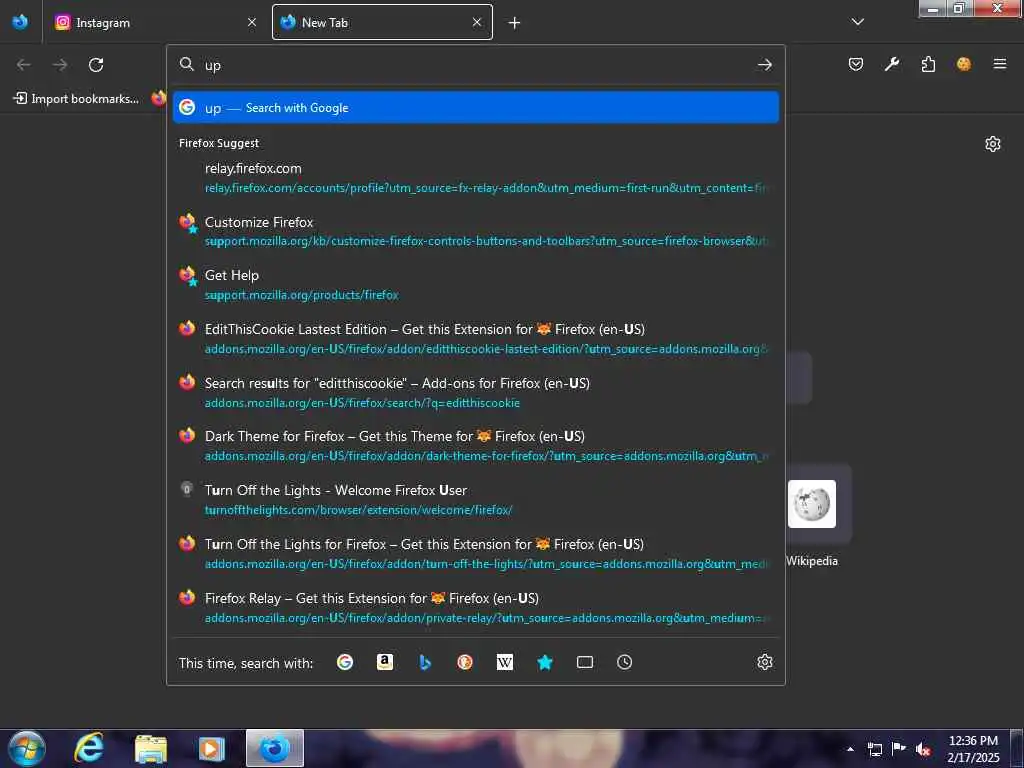Click the network tray icon
Image resolution: width=1024 pixels, height=768 pixels.
pos(875,749)
